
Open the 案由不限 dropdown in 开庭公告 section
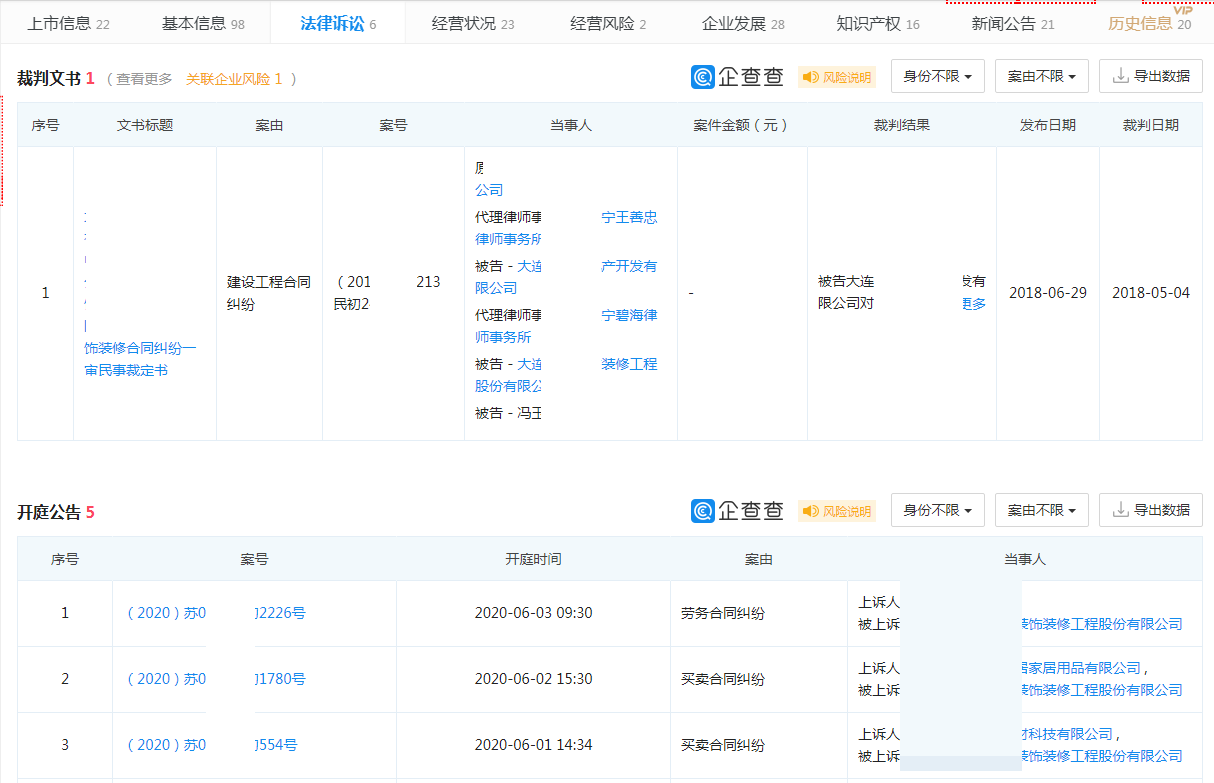1041,510
